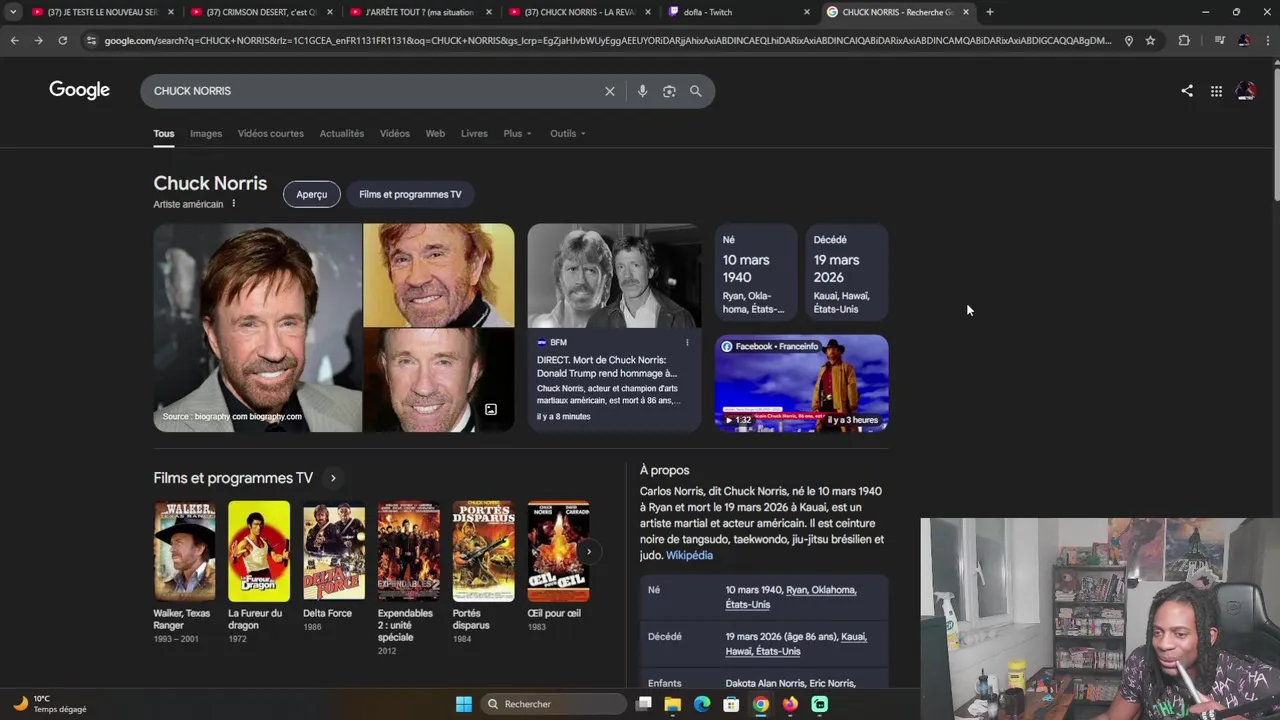
Task: Bookmark this page with the star icon
Action: (1150, 41)
